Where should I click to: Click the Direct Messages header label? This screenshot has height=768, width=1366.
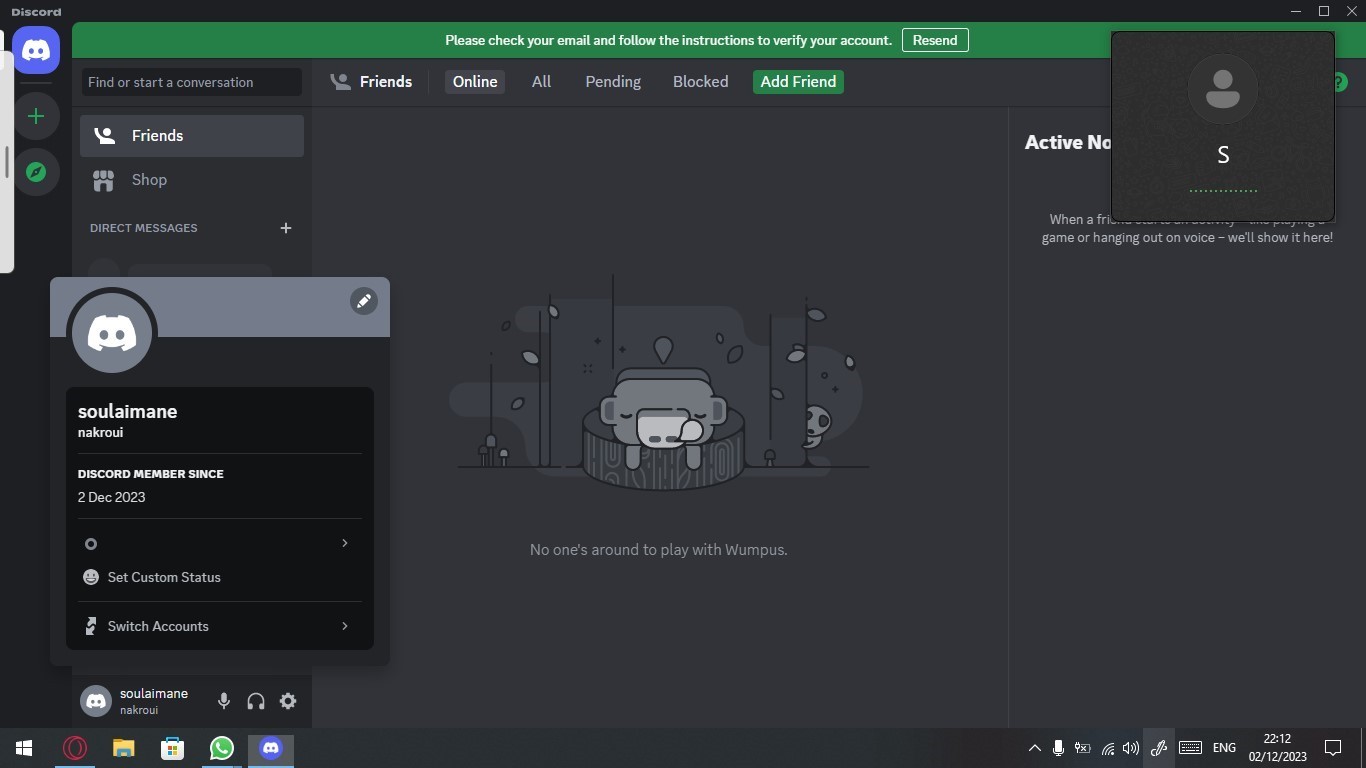[144, 228]
